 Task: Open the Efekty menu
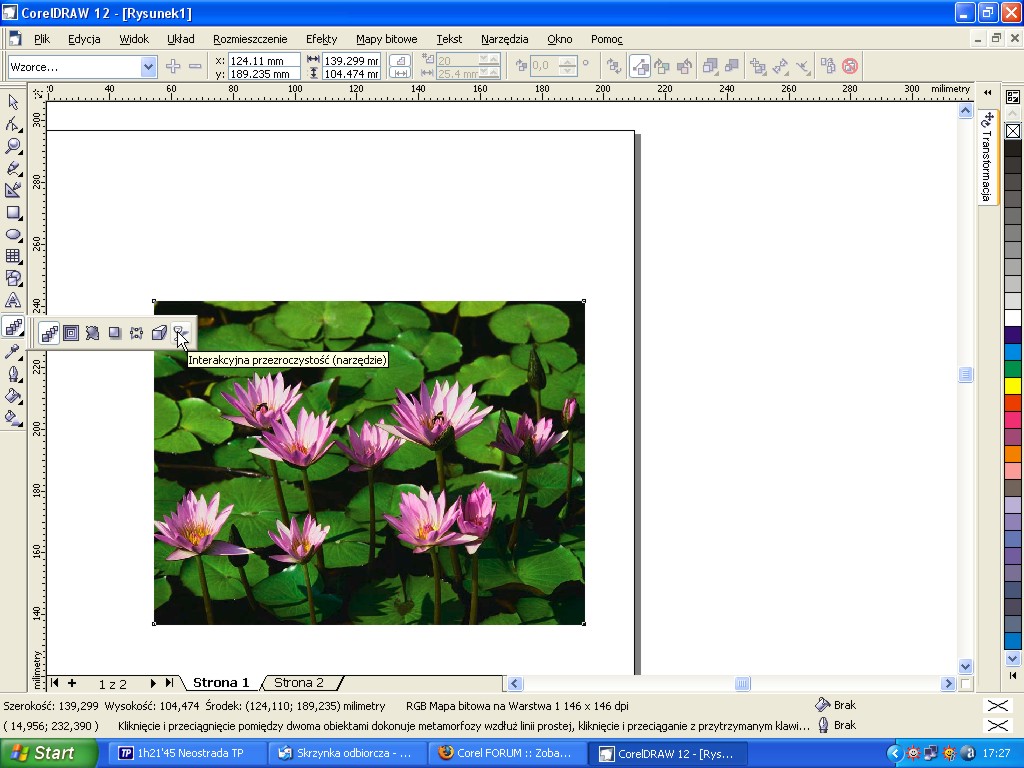click(321, 39)
